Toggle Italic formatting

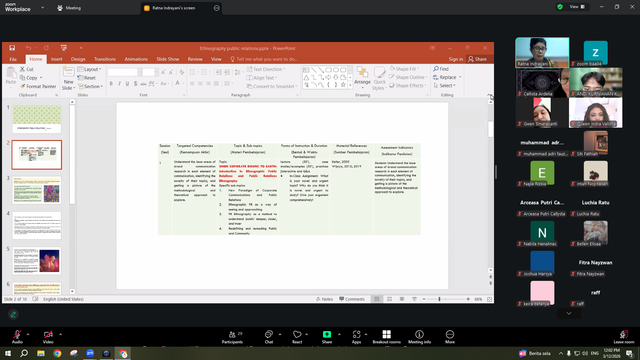(x=119, y=84)
